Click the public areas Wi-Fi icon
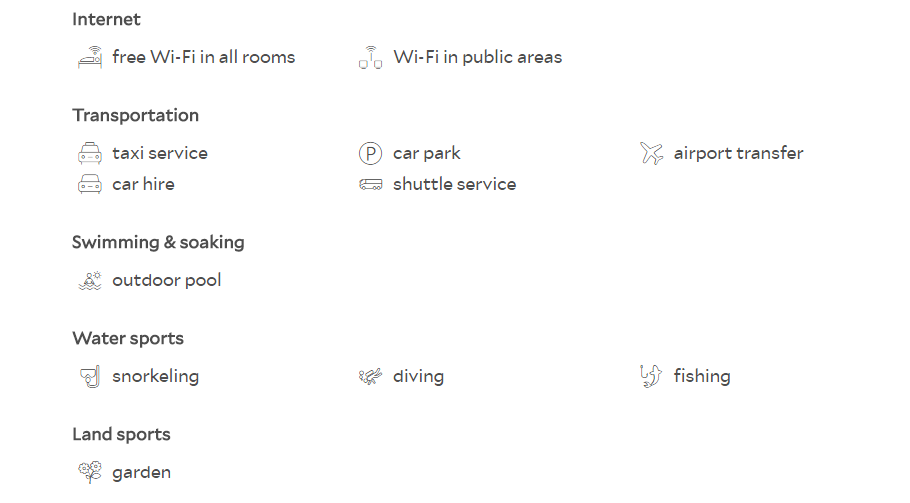 [x=370, y=57]
